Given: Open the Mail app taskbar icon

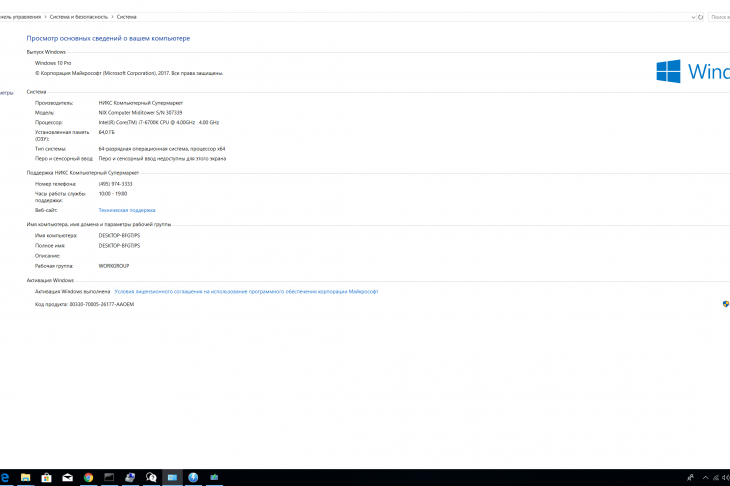Looking at the screenshot, I should (x=68, y=477).
